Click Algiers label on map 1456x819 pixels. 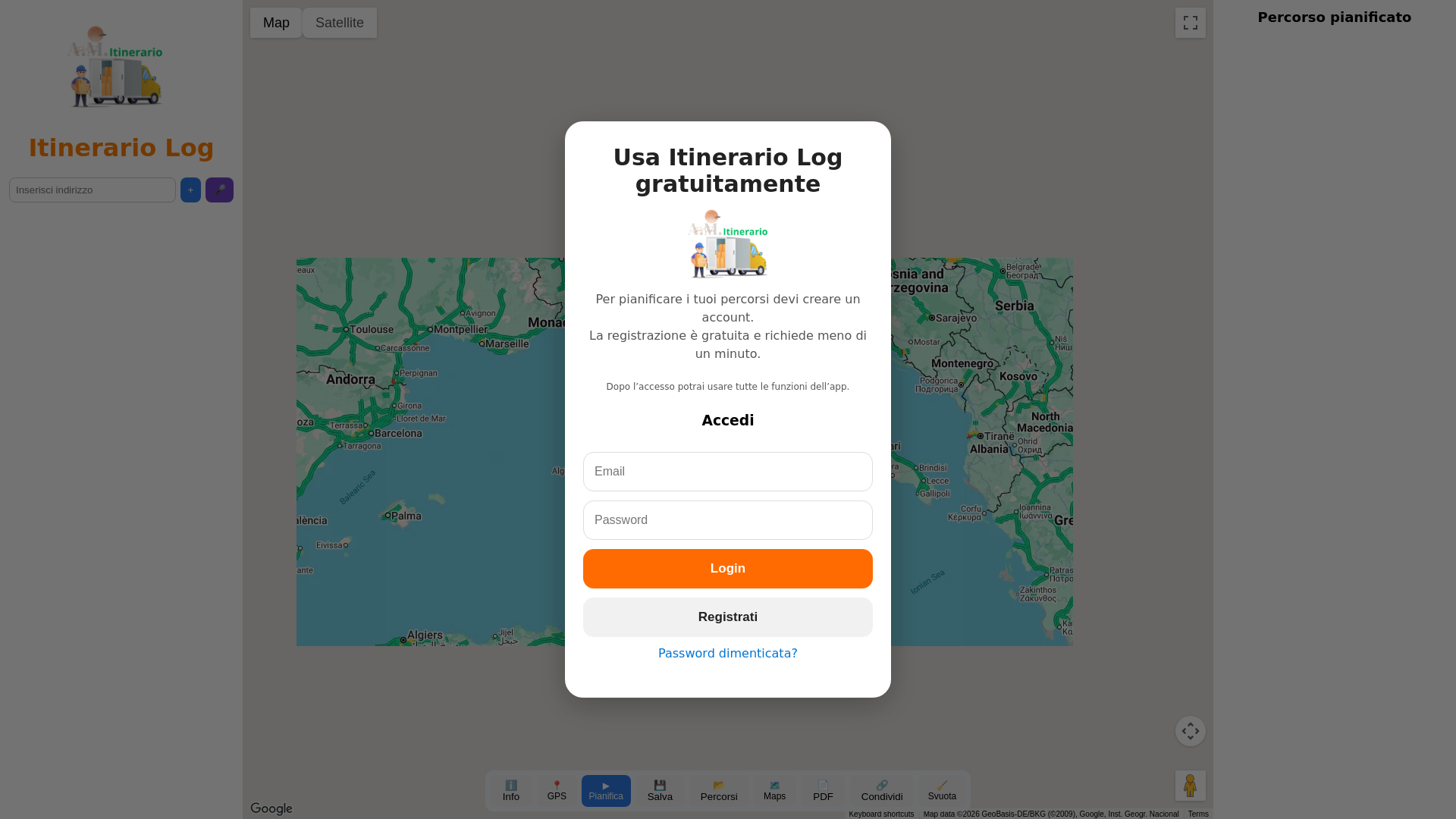(425, 635)
